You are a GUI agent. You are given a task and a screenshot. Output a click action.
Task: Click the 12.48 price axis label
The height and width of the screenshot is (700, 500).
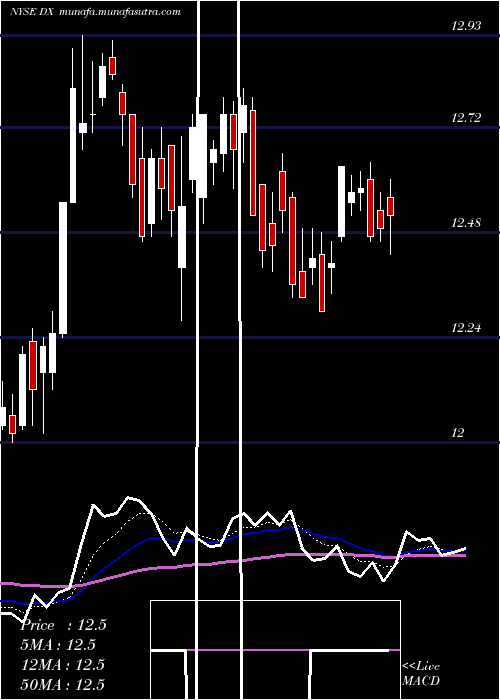(x=466, y=223)
